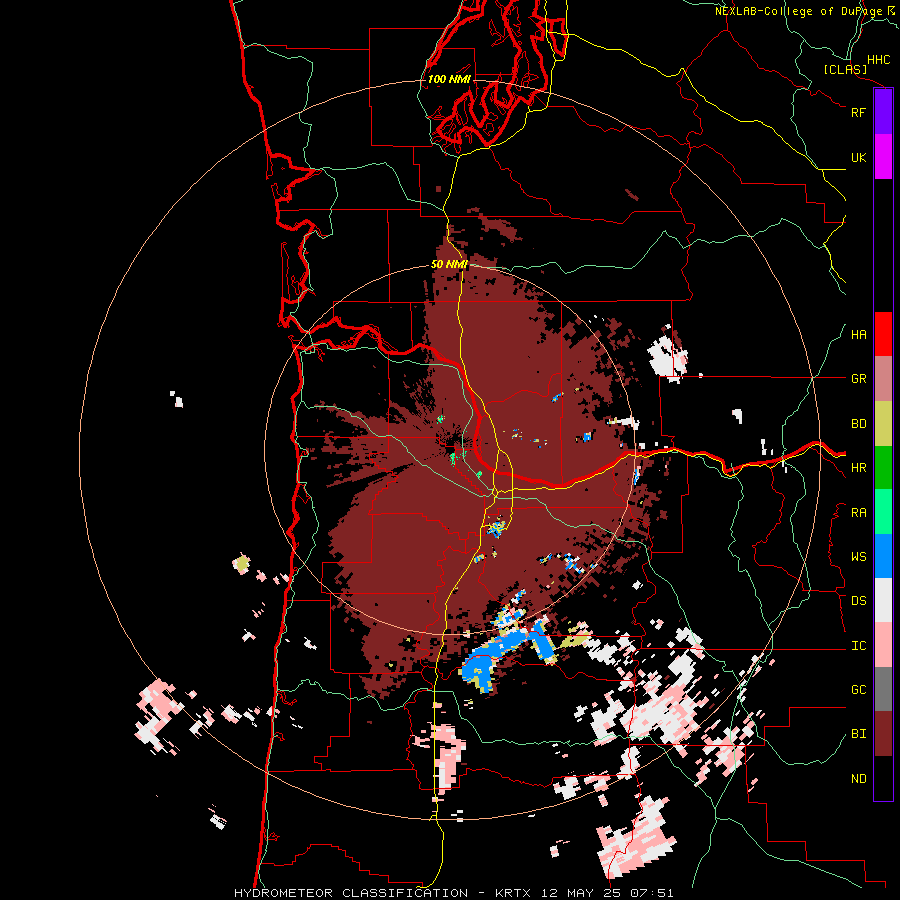Click the dark green HR legend swatch
This screenshot has height=900, width=900.
tap(883, 468)
